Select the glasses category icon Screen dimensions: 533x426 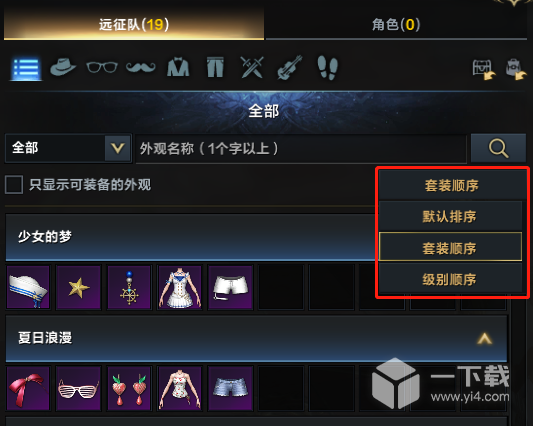[102, 67]
